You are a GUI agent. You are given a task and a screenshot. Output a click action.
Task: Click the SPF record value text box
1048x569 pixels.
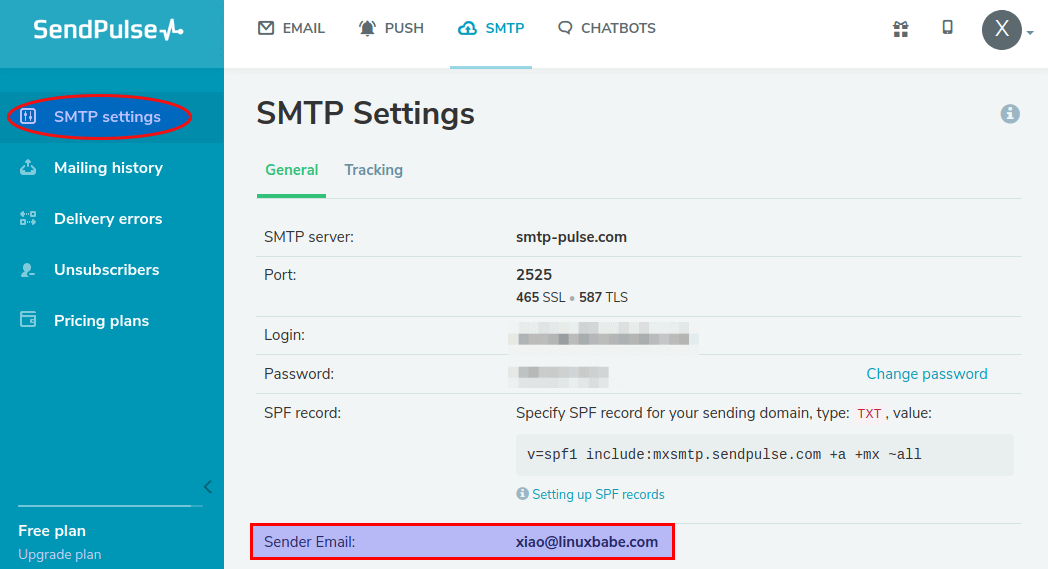click(764, 455)
